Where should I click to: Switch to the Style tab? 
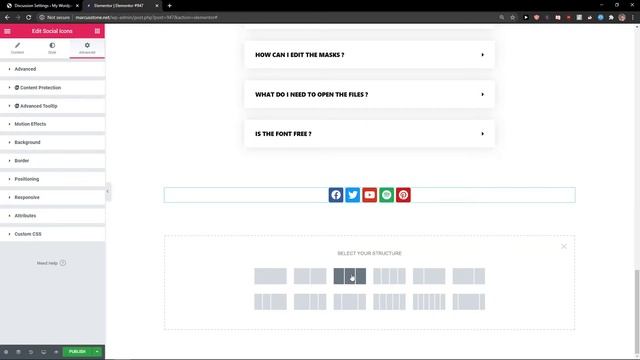click(52, 48)
